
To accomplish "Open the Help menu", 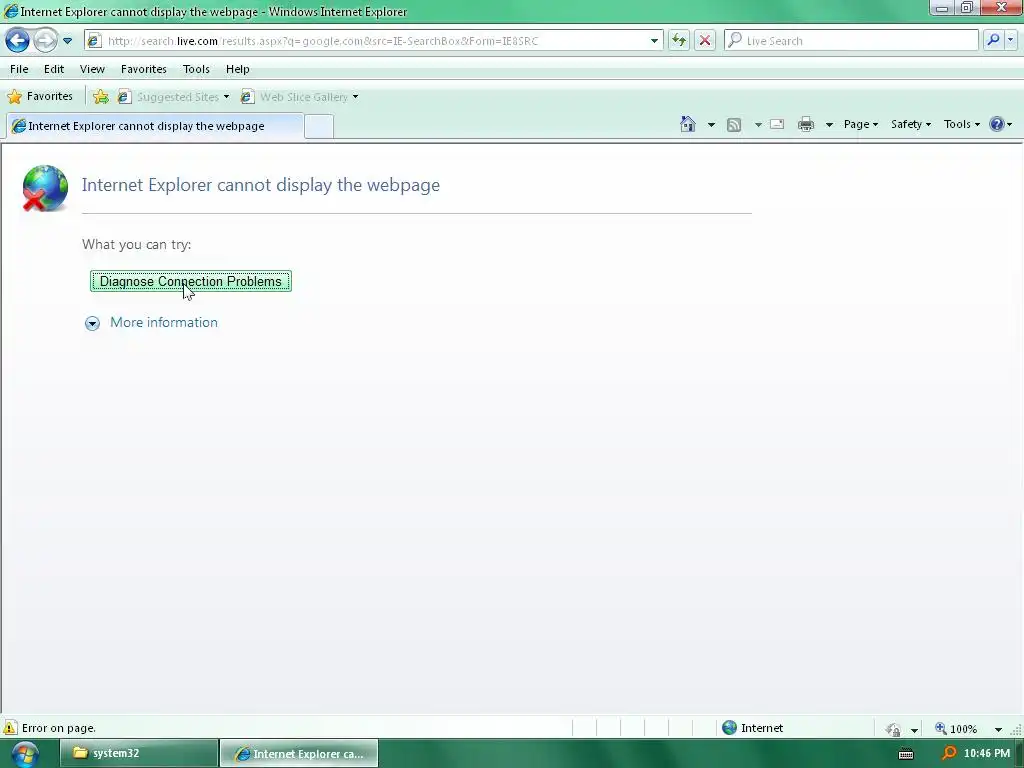I will [x=238, y=69].
